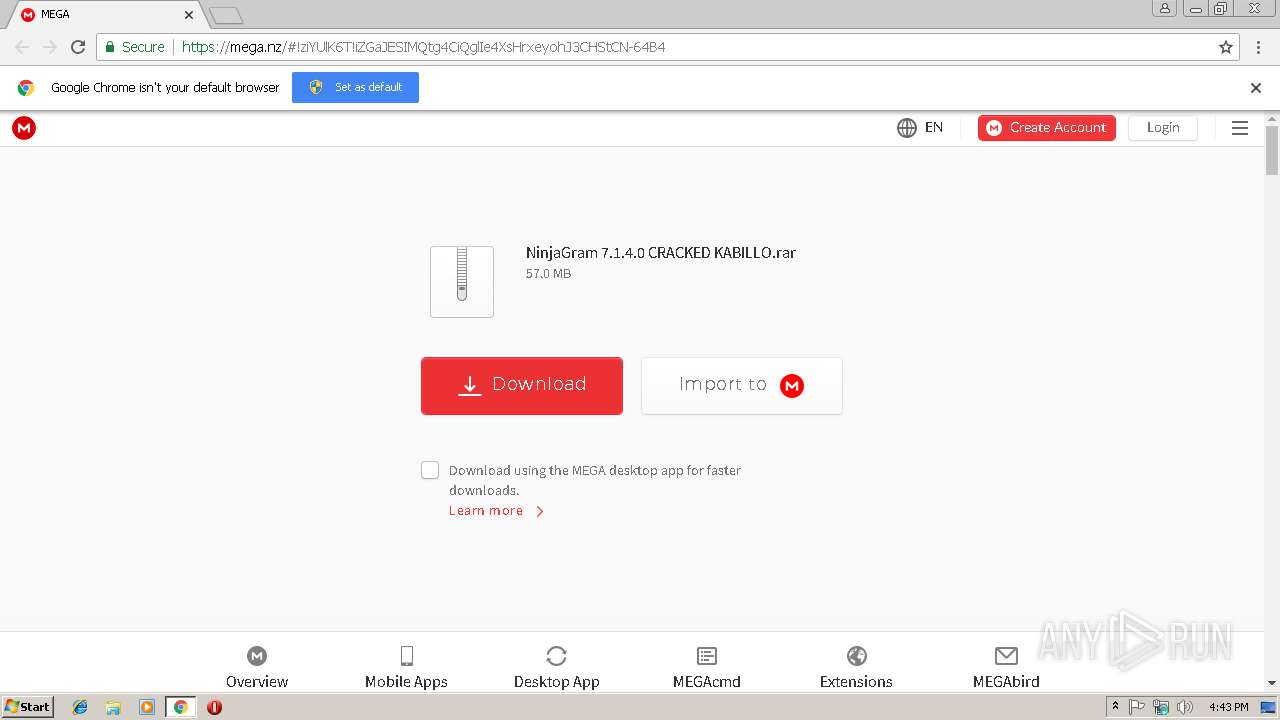Click the Login button

(x=1163, y=128)
